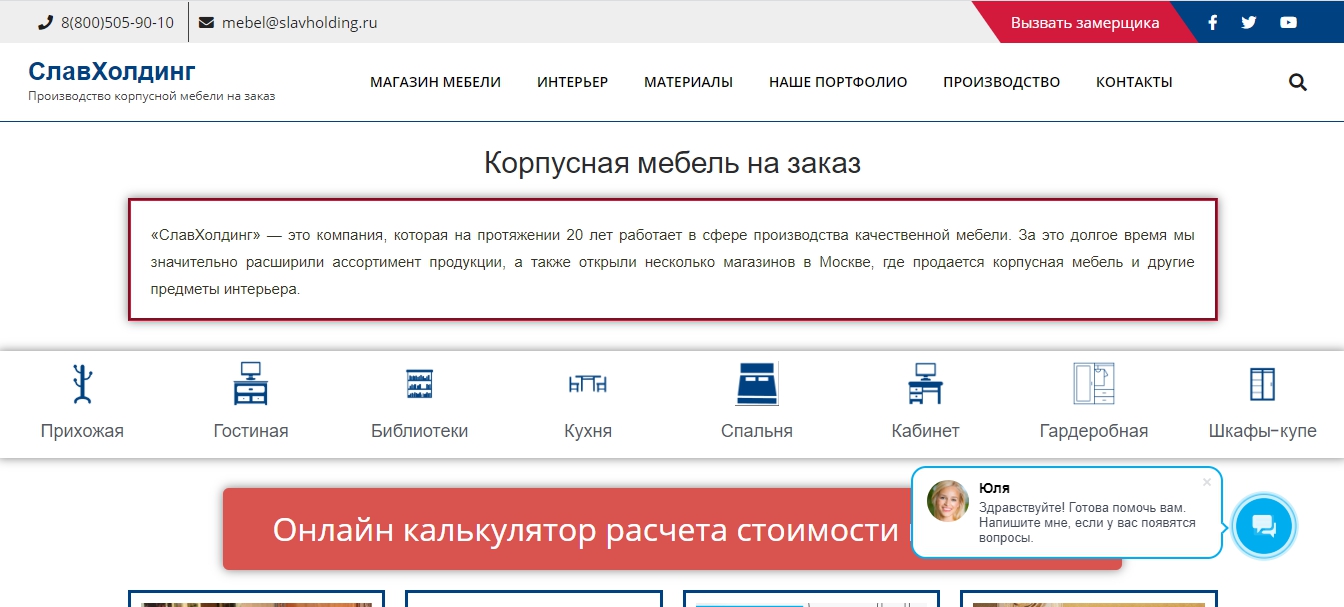Call the phone number 8(800)505-90-10
Image resolution: width=1344 pixels, height=607 pixels.
click(117, 22)
